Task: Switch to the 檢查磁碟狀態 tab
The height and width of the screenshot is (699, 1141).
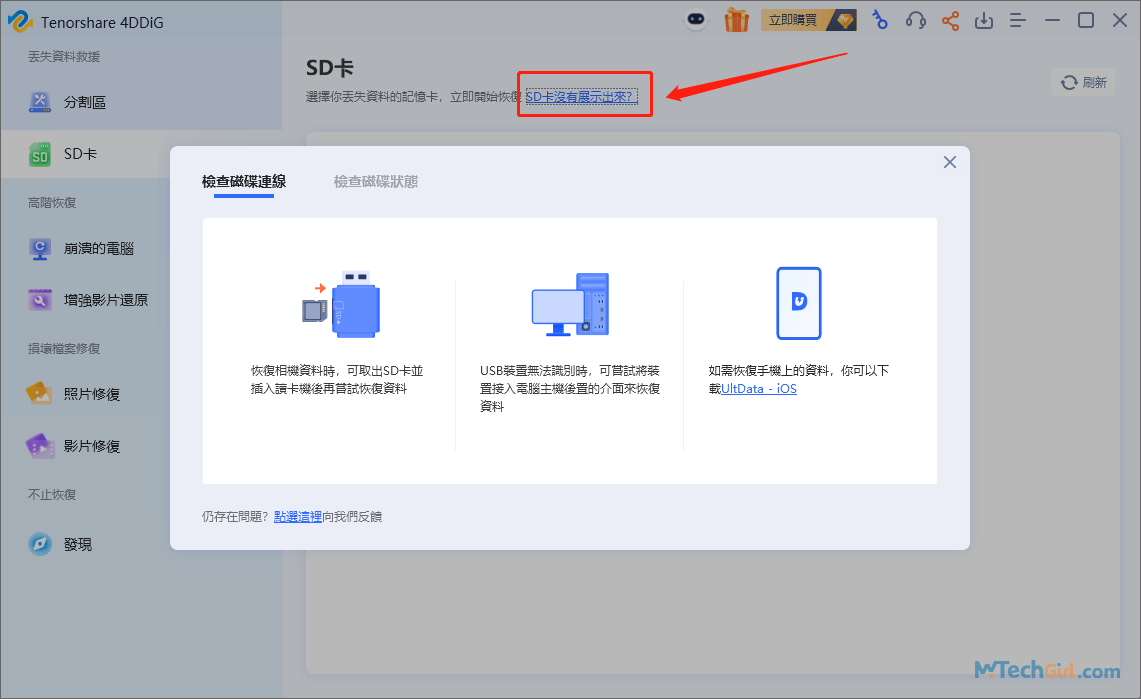Action: click(x=377, y=182)
